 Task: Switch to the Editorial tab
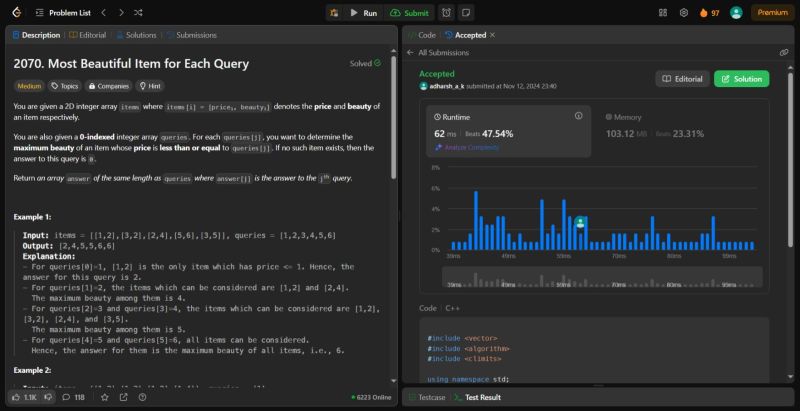coord(88,35)
